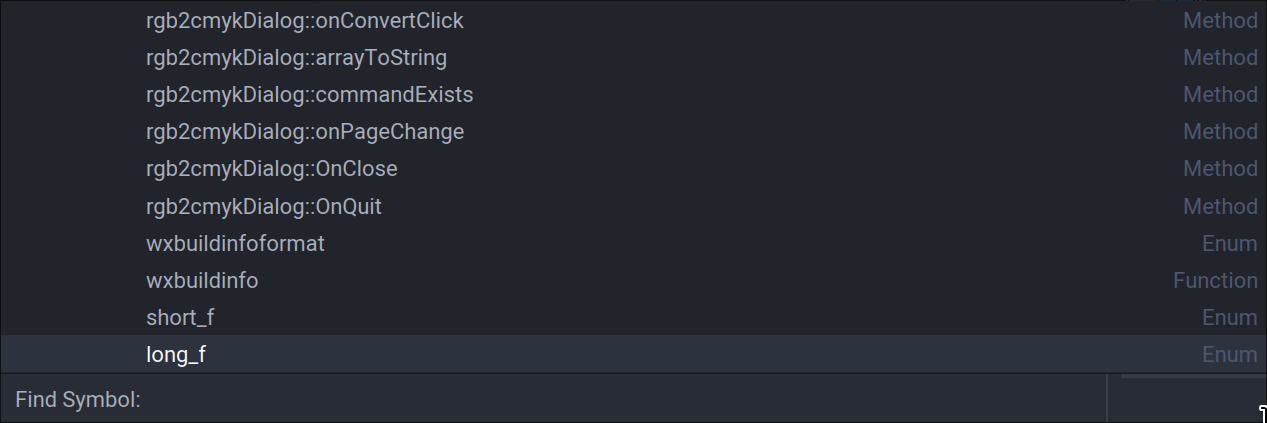Click the Method label beside onPageChange
This screenshot has width=1267, height=423.
[1220, 131]
